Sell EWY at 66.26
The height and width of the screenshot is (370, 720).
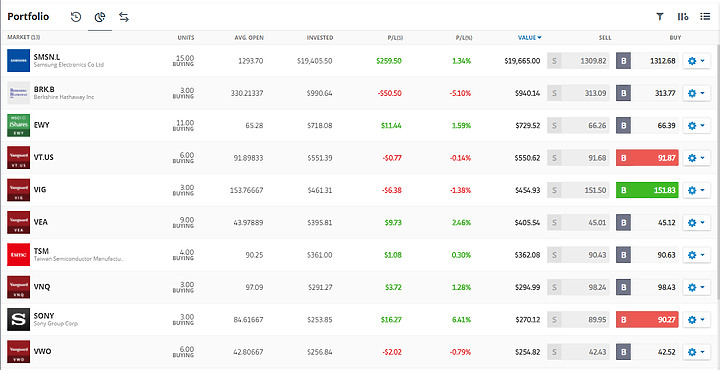pyautogui.click(x=578, y=125)
